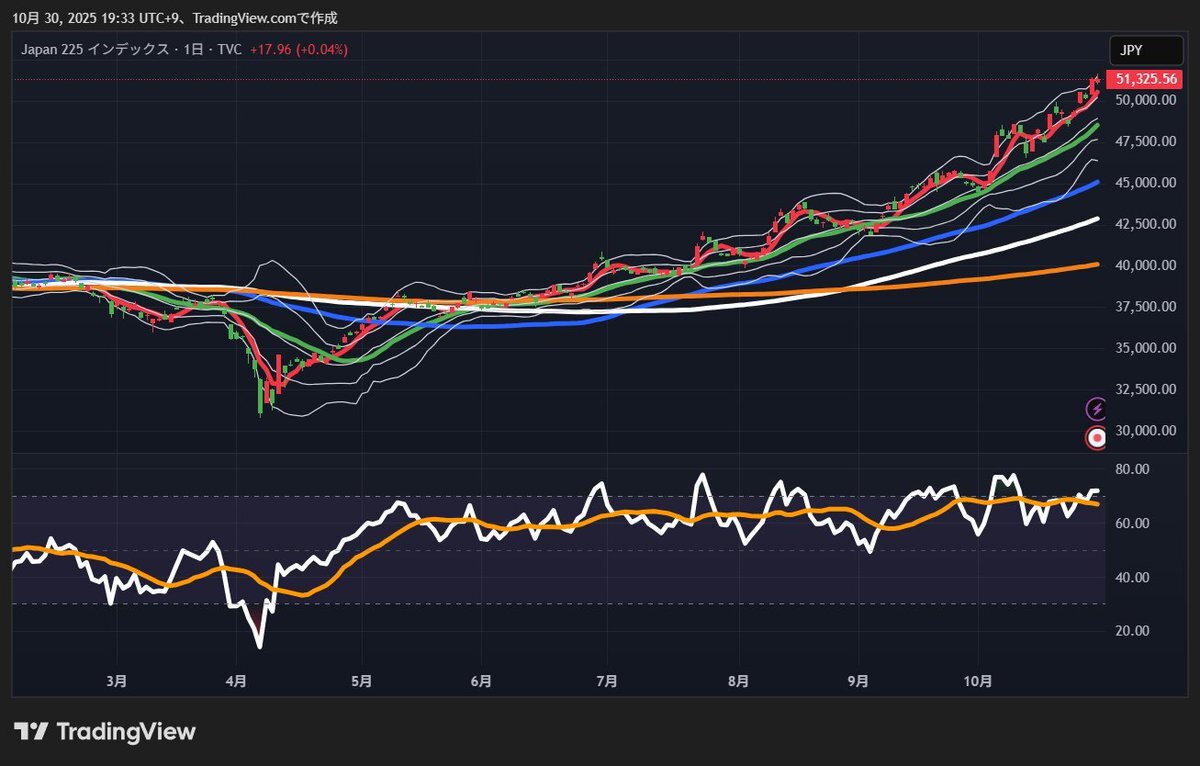
Task: Click the right end of the thick white moving average
Action: pos(1096,219)
